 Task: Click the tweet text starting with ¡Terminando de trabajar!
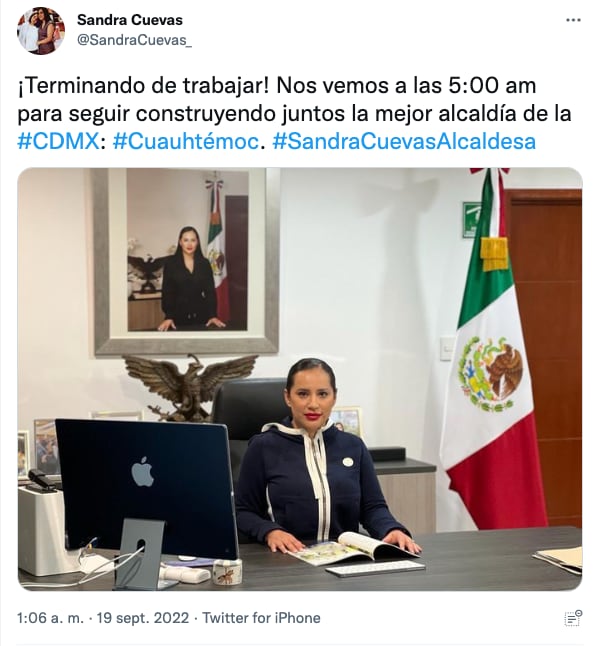[294, 114]
